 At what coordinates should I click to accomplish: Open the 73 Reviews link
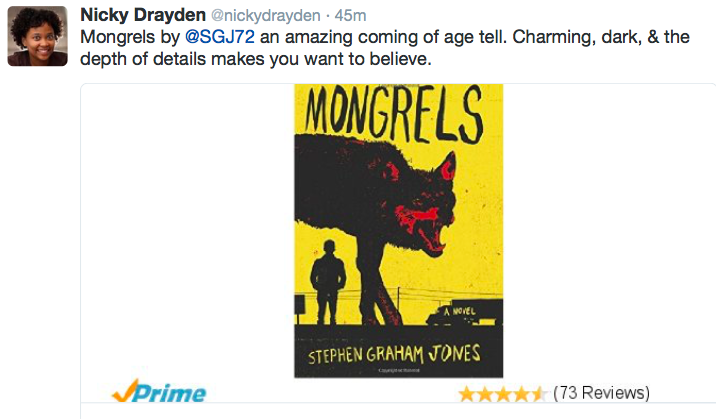[601, 392]
